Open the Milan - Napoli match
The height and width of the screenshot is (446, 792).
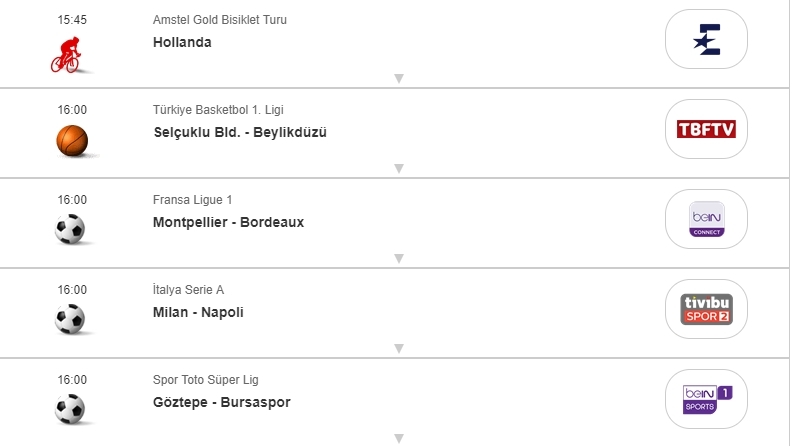click(x=198, y=312)
